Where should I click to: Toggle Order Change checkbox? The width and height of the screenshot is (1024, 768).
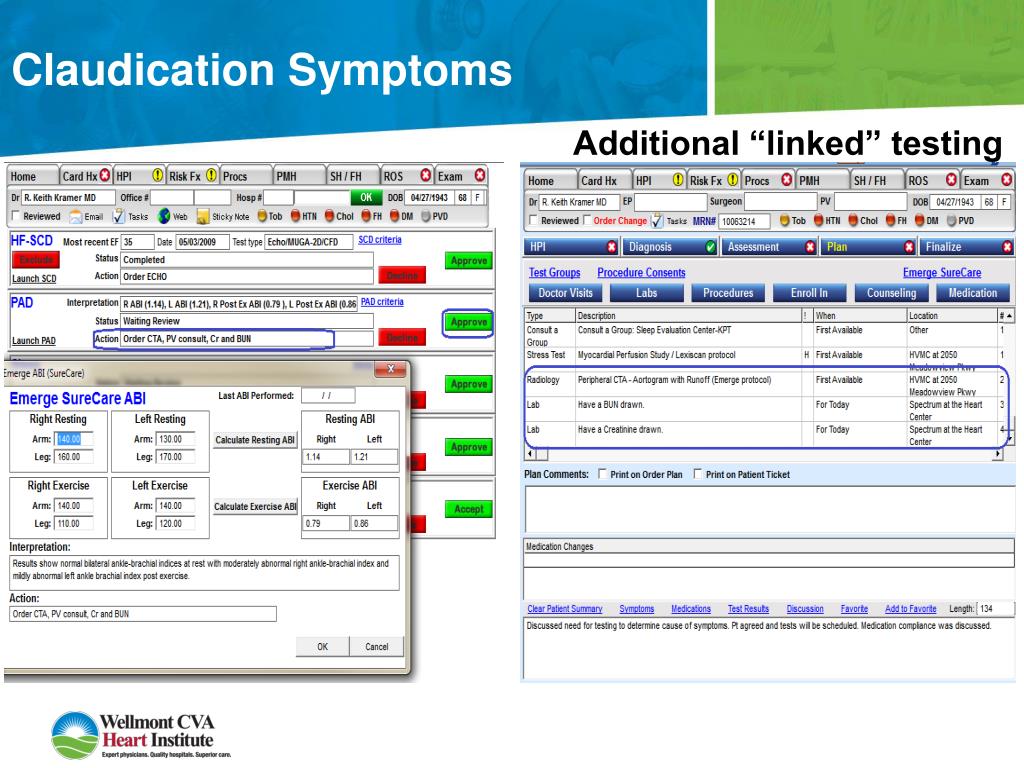pos(587,220)
